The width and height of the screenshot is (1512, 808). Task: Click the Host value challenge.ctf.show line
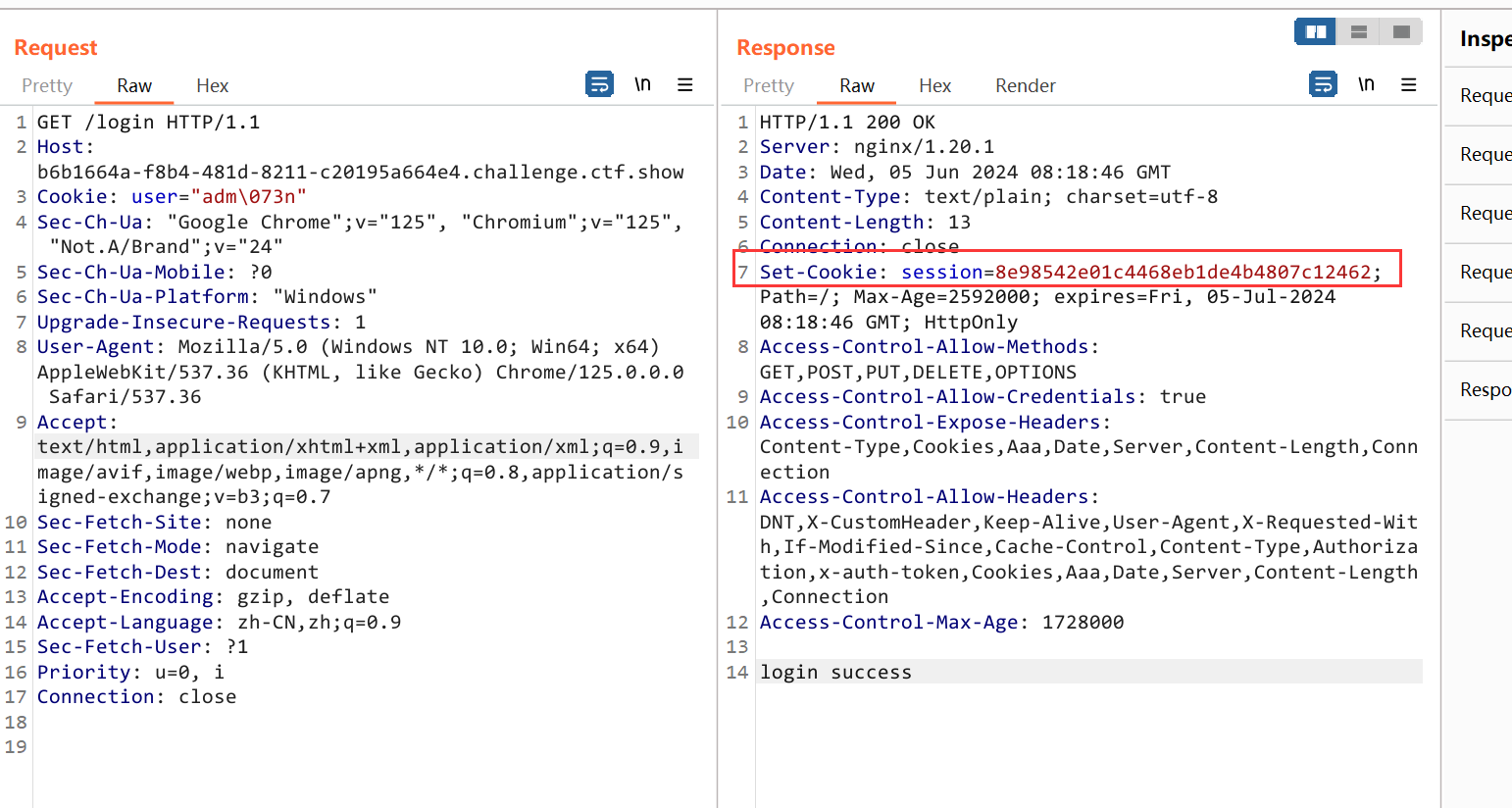click(361, 173)
